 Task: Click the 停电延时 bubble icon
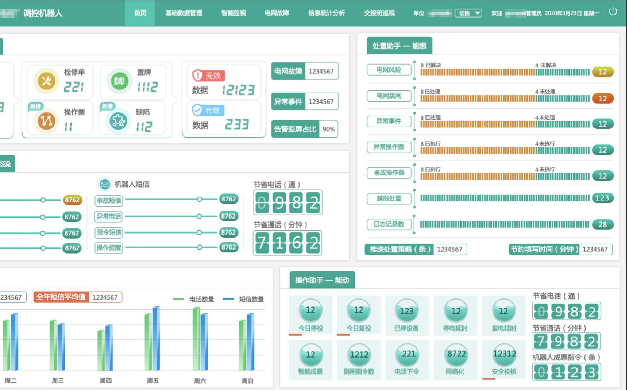pyautogui.click(x=455, y=311)
